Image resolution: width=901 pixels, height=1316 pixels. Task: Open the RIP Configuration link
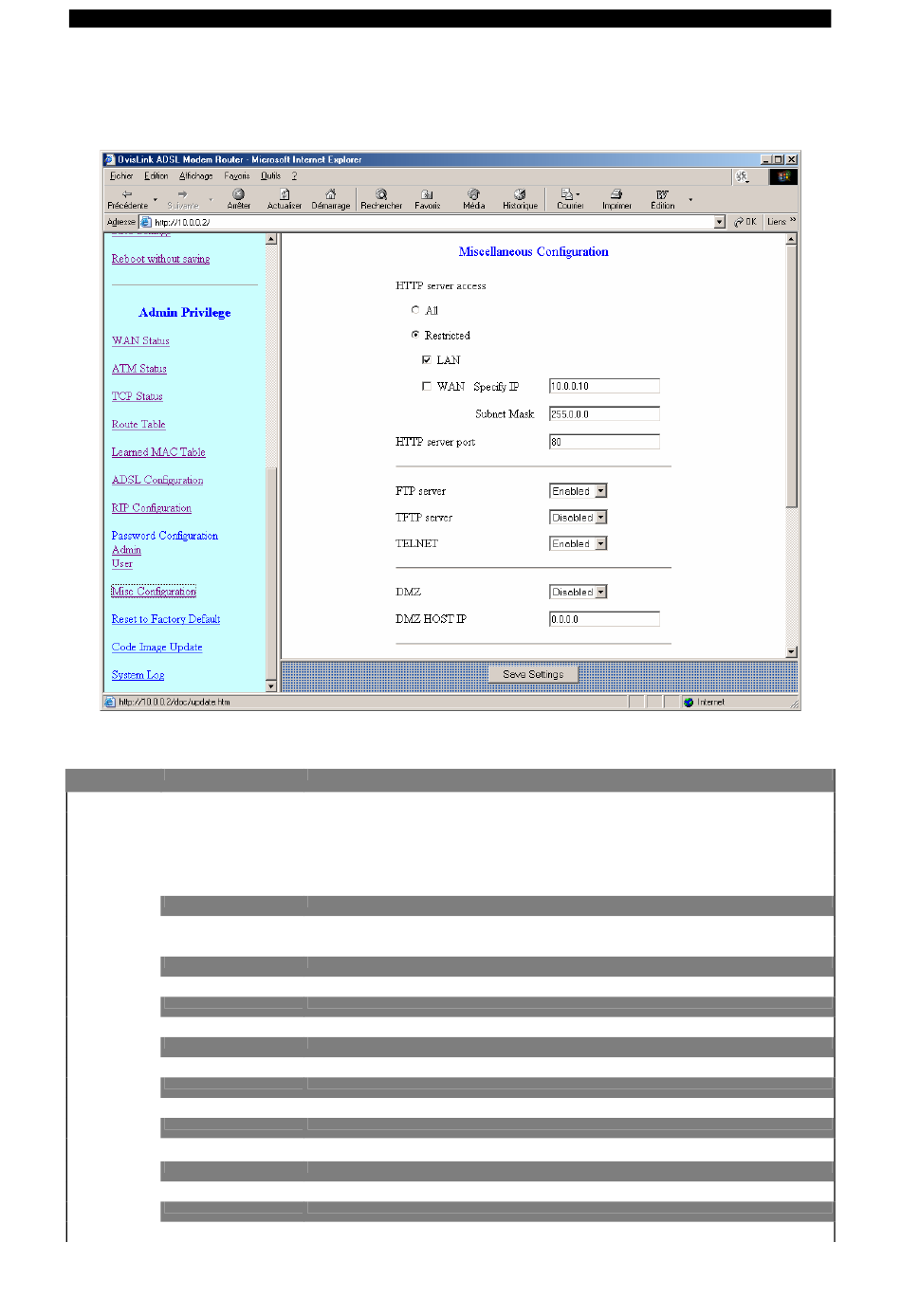[152, 508]
